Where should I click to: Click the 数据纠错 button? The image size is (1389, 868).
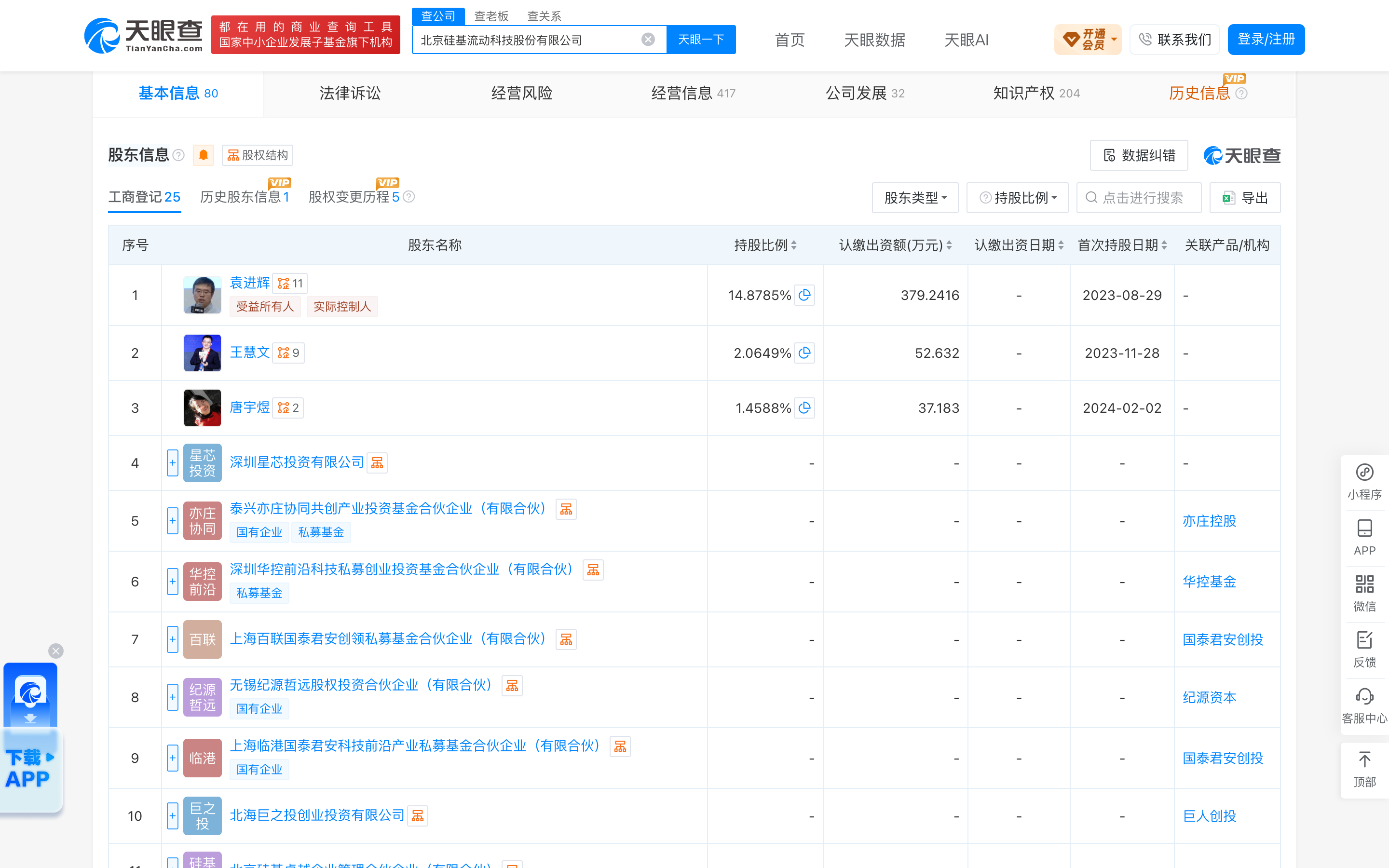coord(1139,155)
